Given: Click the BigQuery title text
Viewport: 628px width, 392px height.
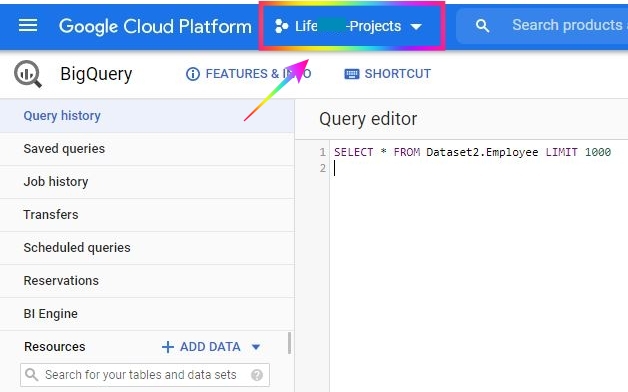Looking at the screenshot, I should (x=96, y=74).
